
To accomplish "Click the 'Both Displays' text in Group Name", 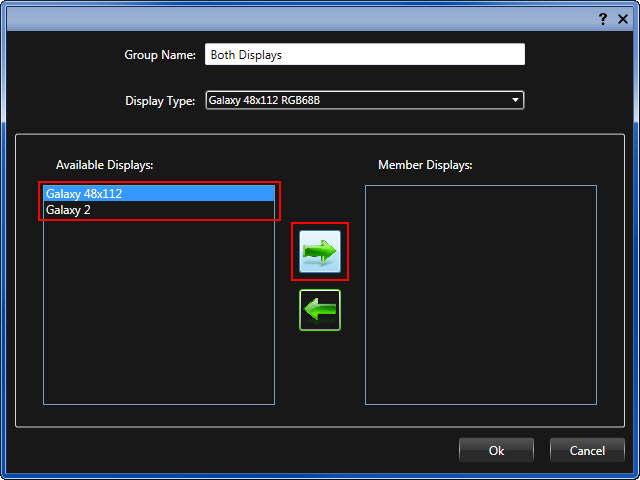I will (x=246, y=55).
